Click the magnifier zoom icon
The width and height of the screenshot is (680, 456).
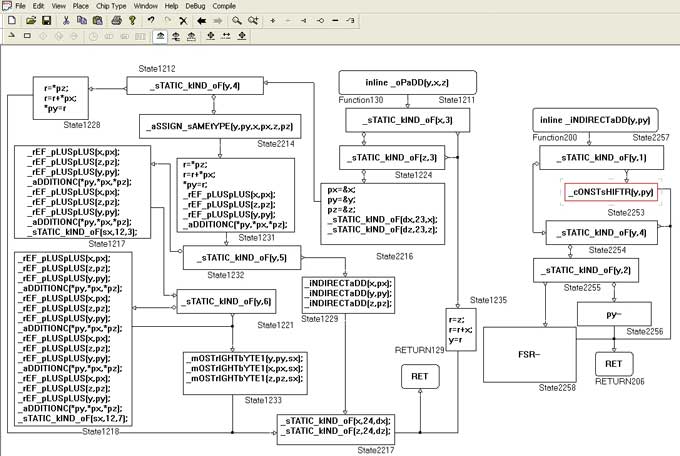(237, 20)
